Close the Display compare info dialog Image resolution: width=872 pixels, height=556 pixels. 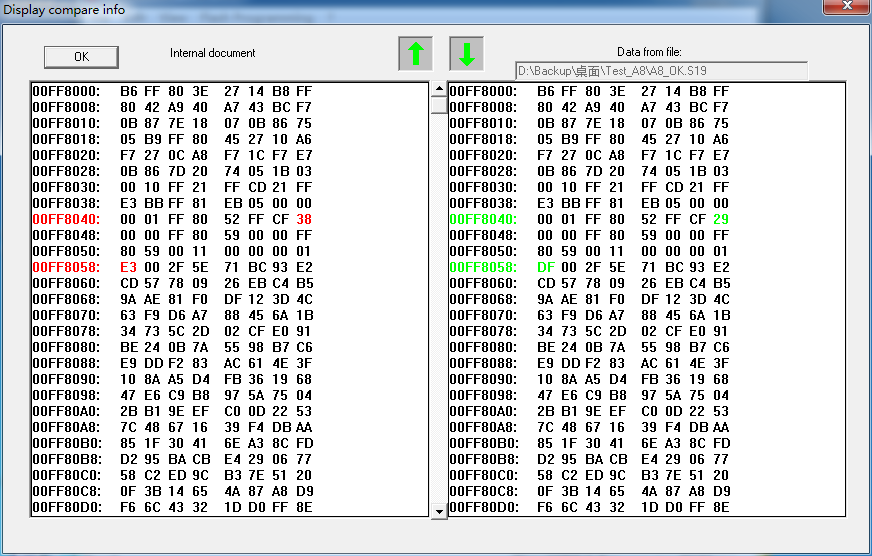(x=846, y=6)
